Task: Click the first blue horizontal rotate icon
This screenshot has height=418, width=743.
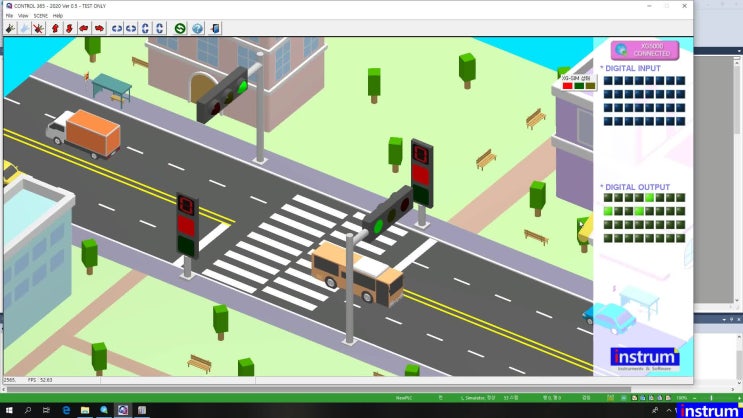Action: tap(117, 28)
